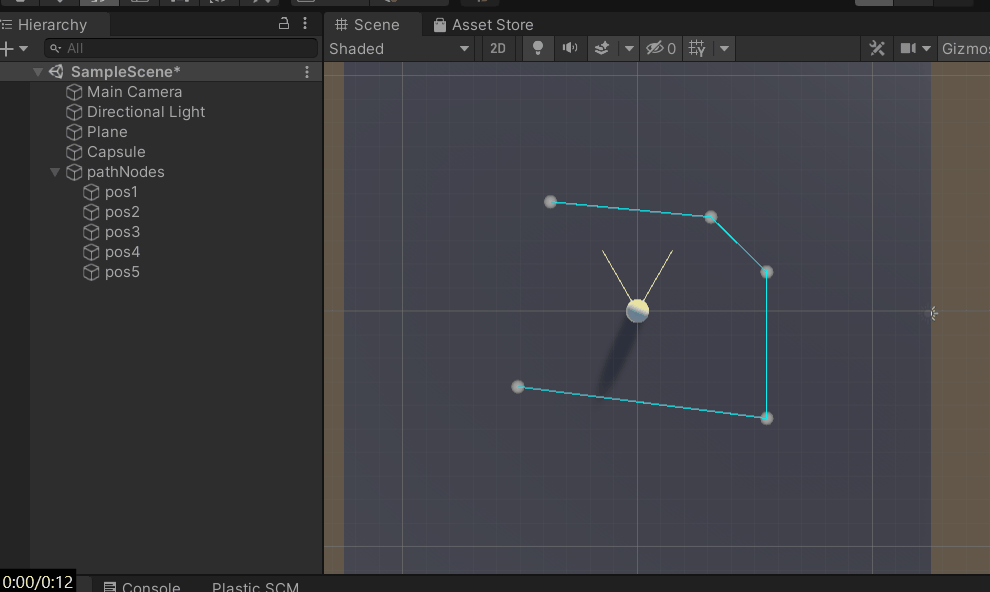The height and width of the screenshot is (592, 990).
Task: Select pos2 node in hierarchy
Action: [122, 212]
